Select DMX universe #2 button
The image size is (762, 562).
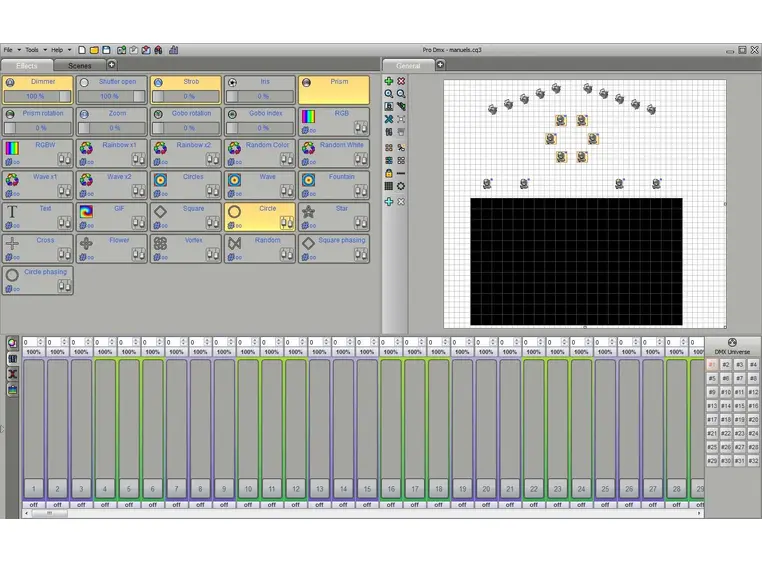pyautogui.click(x=726, y=365)
